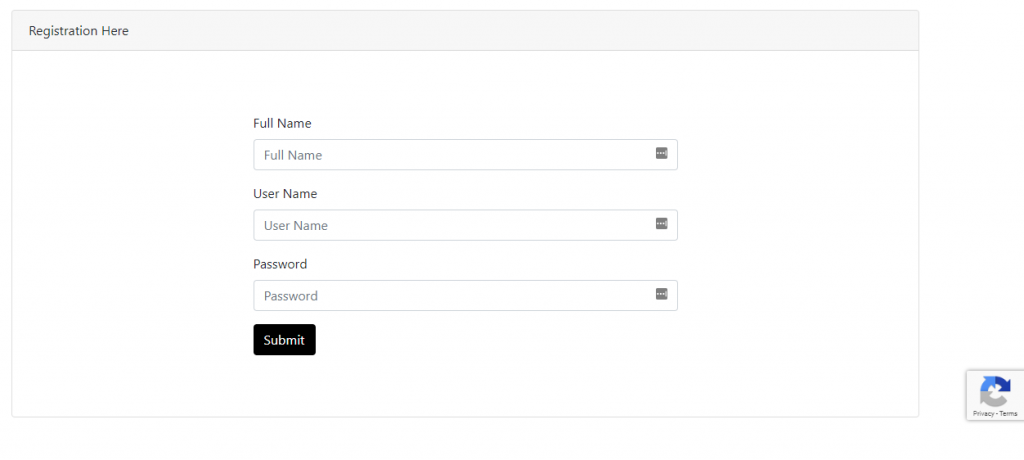Click the Full Name placeholder text
This screenshot has height=460, width=1024.
[x=293, y=156]
